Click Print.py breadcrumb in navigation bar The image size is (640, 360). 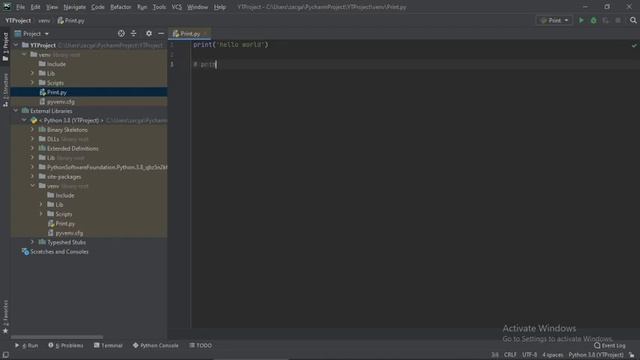click(x=71, y=20)
